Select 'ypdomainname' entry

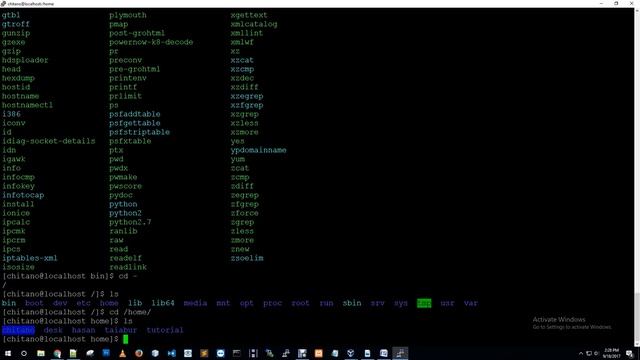[x=258, y=150]
